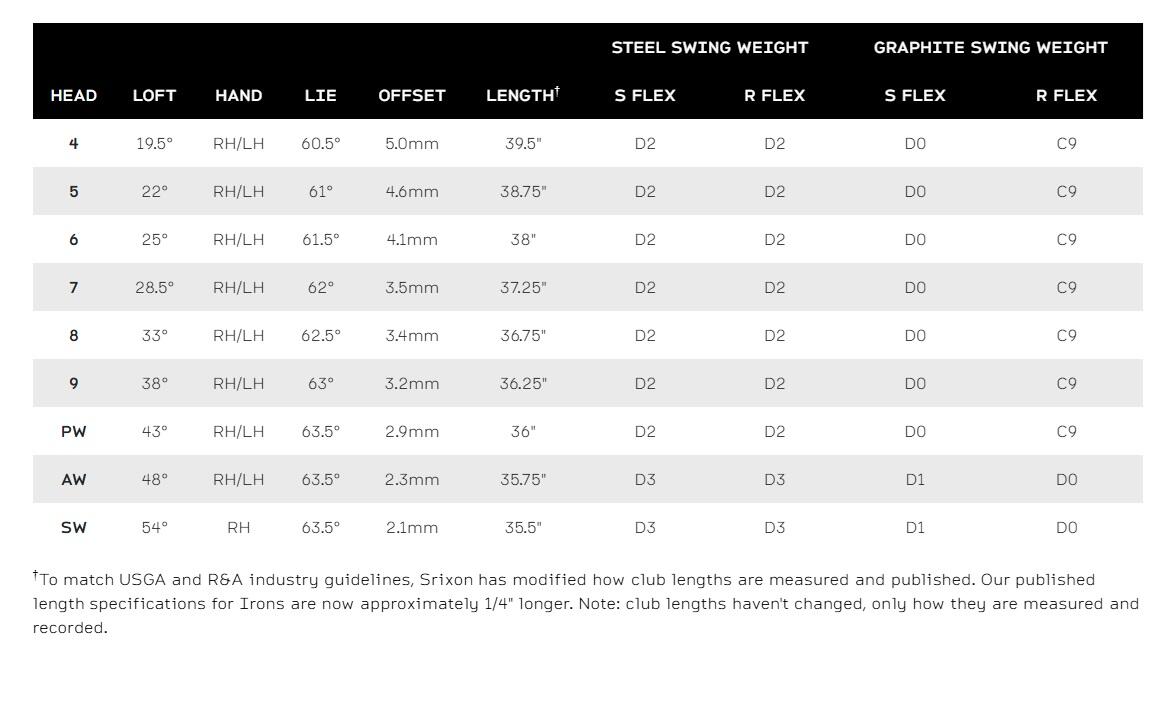Select the 4 iron head row label
Image resolution: width=1174 pixels, height=705 pixels.
73,144
